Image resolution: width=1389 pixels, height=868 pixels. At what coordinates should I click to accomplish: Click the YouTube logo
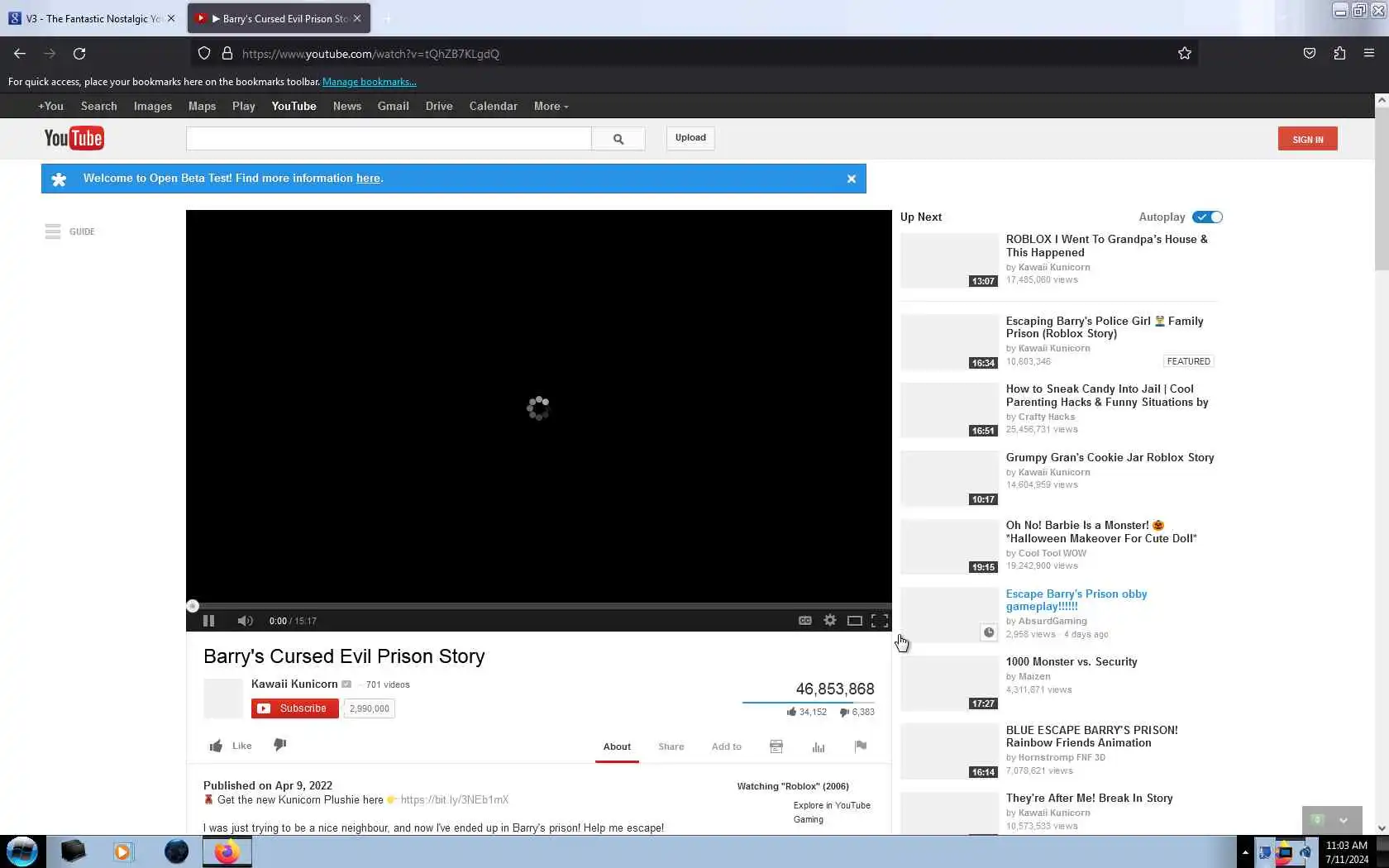click(74, 138)
